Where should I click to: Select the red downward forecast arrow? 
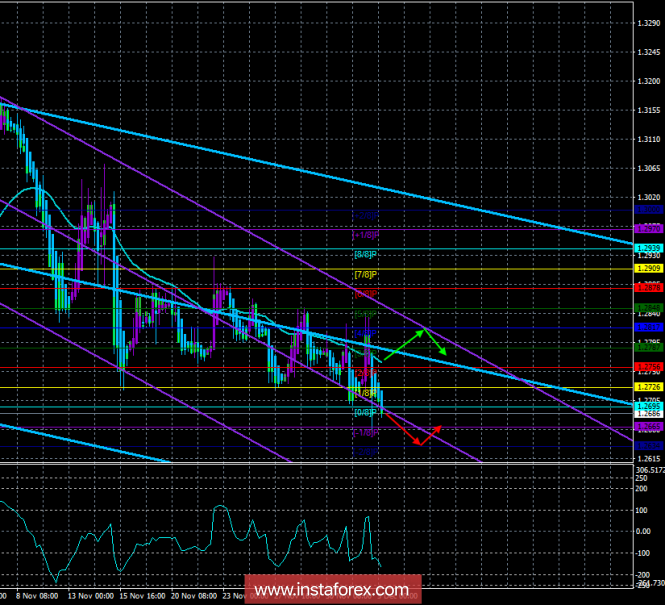point(402,429)
